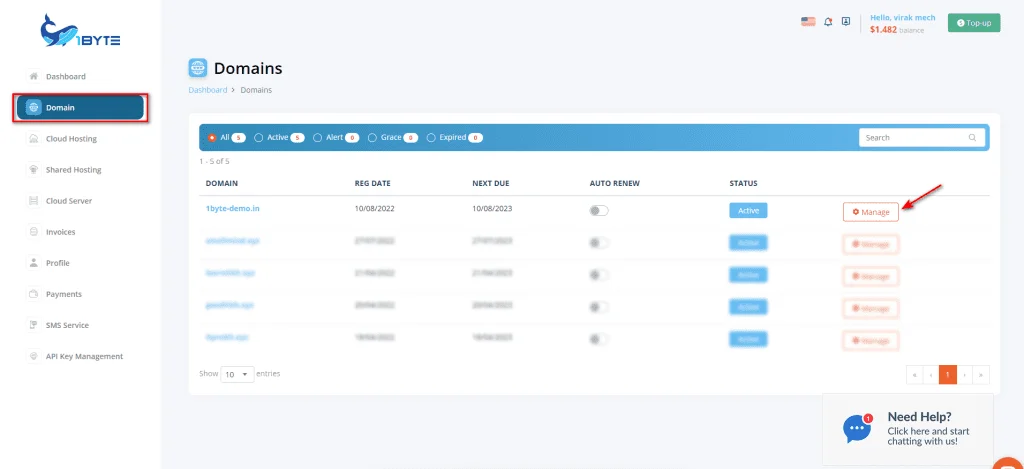Select the Grace filter radio button
Screen dimensions: 1024x469
point(373,138)
